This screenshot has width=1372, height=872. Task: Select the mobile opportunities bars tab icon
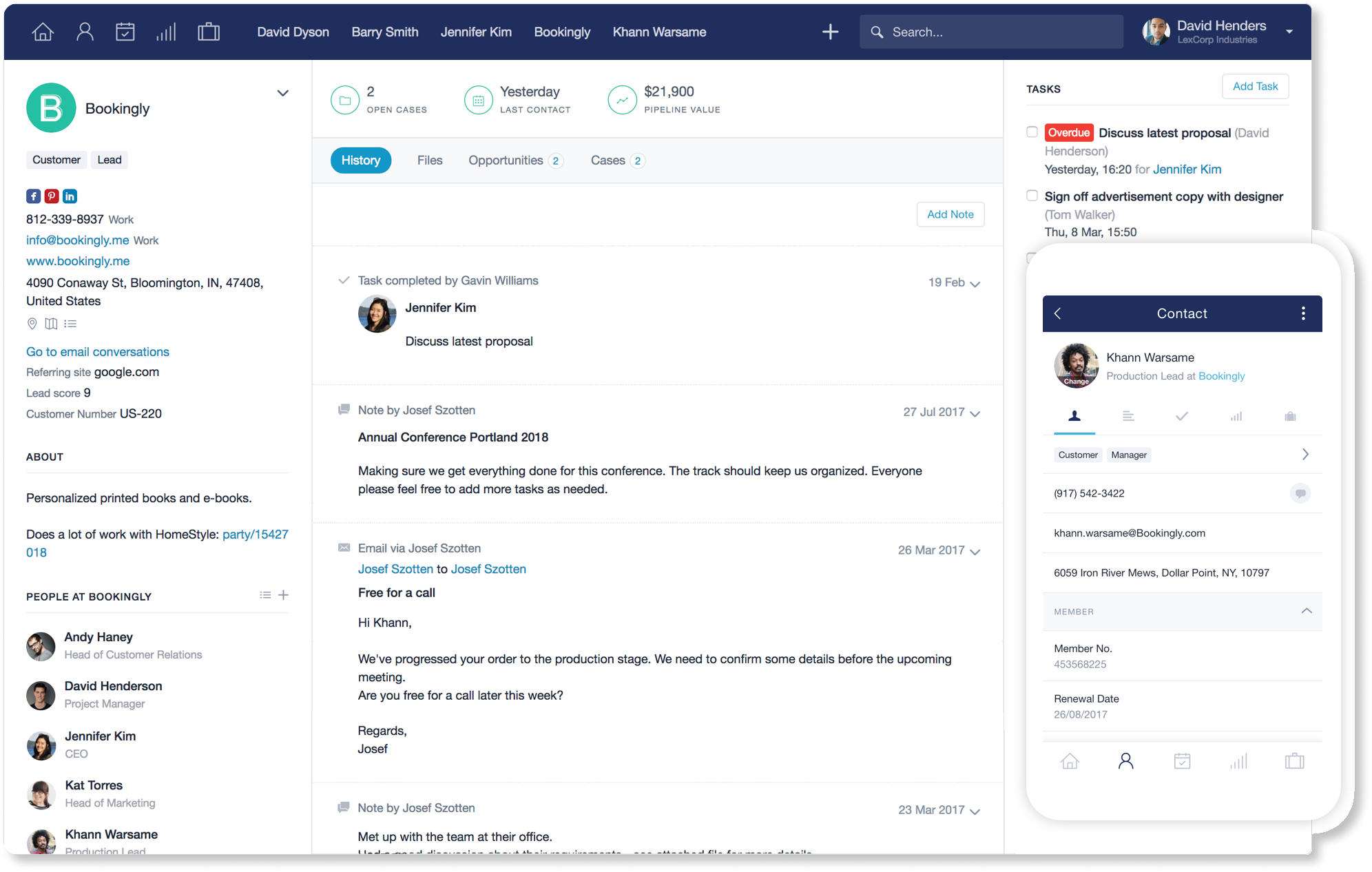[x=1236, y=416]
